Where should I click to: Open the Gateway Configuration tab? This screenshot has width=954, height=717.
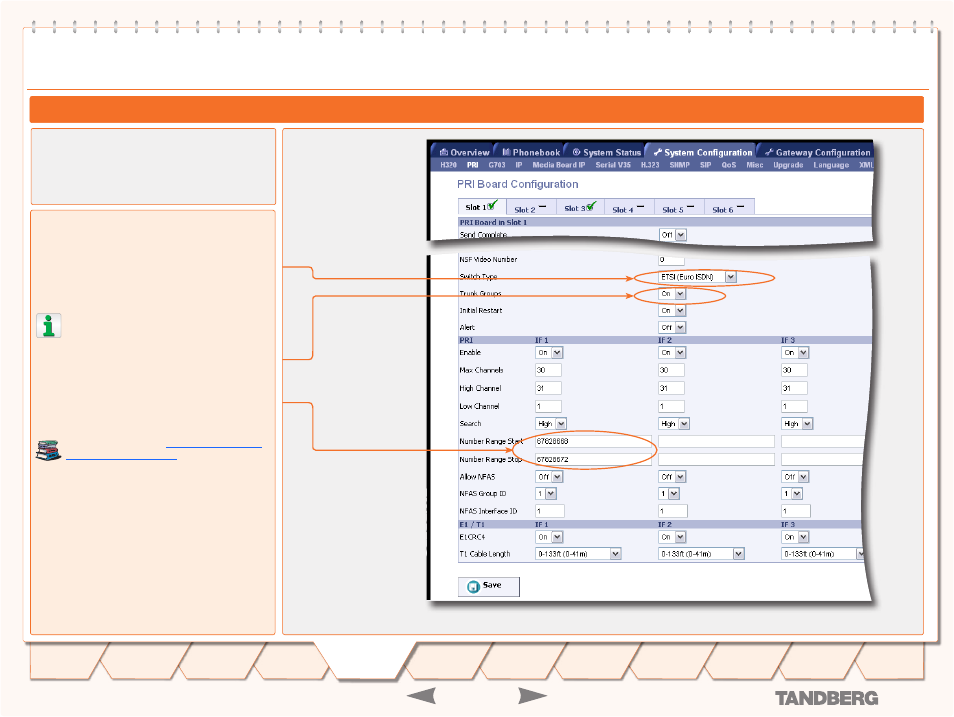[x=818, y=152]
